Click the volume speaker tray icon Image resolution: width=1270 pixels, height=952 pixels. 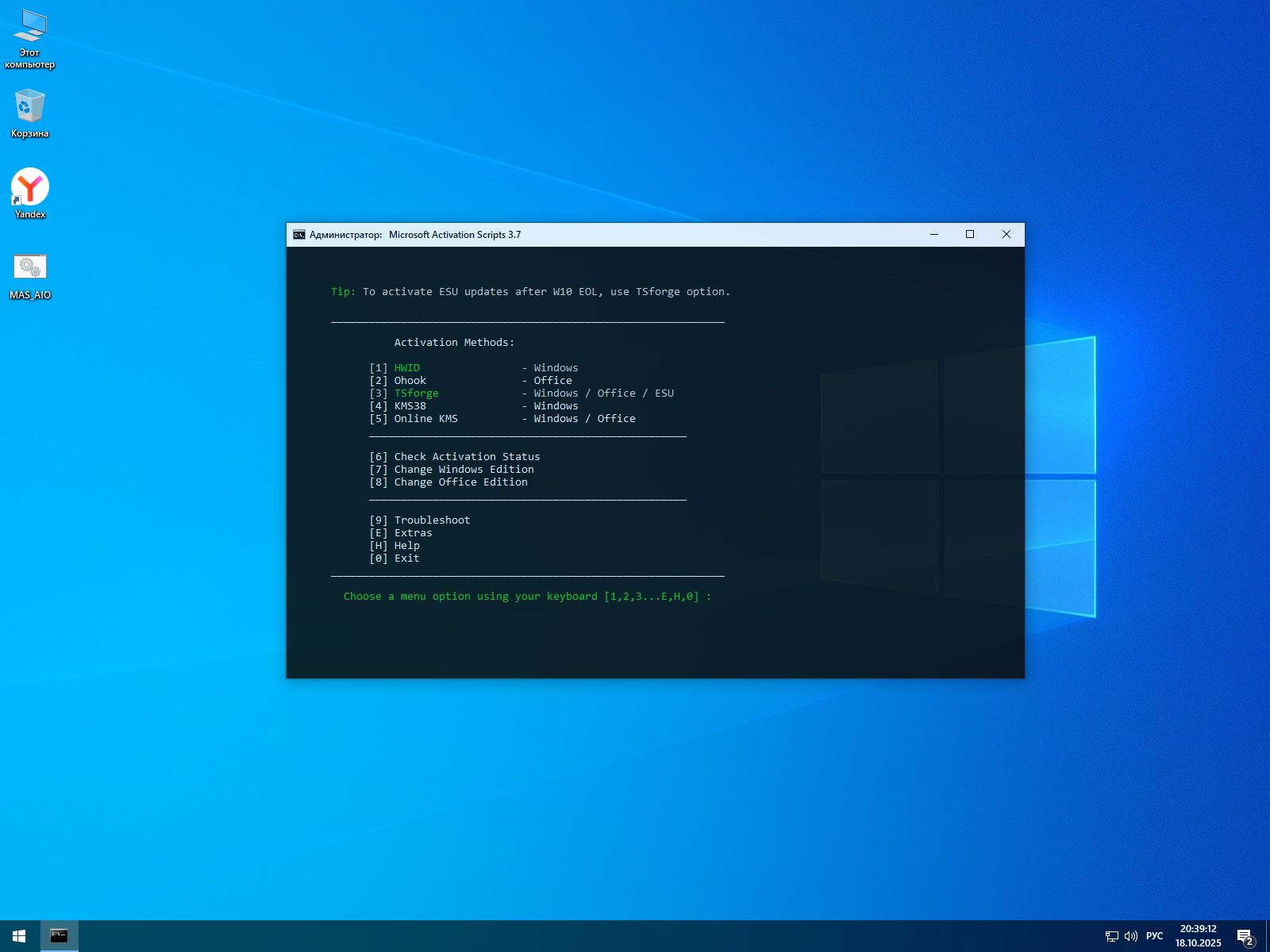1130,936
